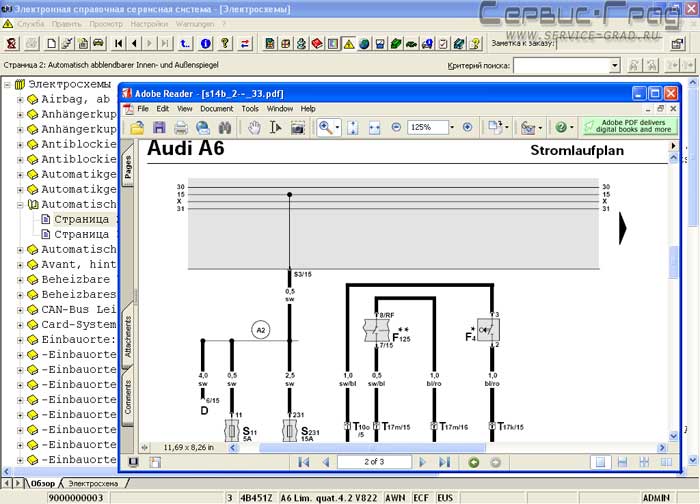Open the Zoom tool dropdown arrow
Viewport: 700px width, 504px height.
pyautogui.click(x=337, y=128)
